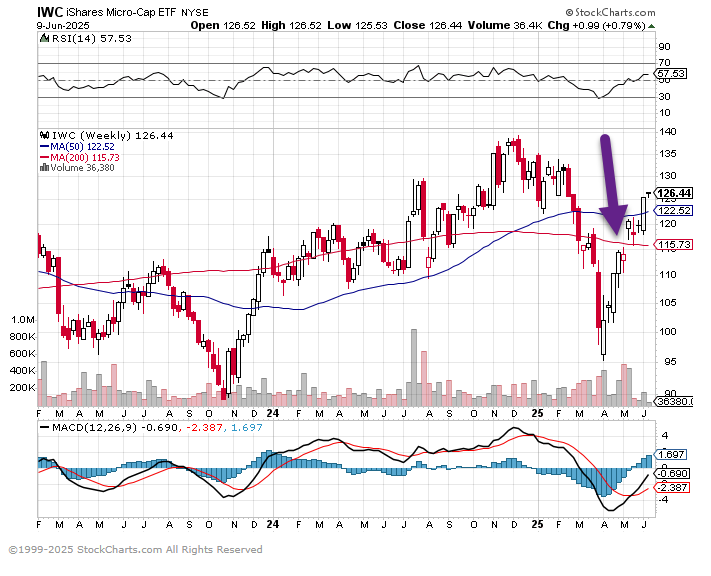
Task: Select the blue MA(50) line swatch
Action: click(x=44, y=146)
